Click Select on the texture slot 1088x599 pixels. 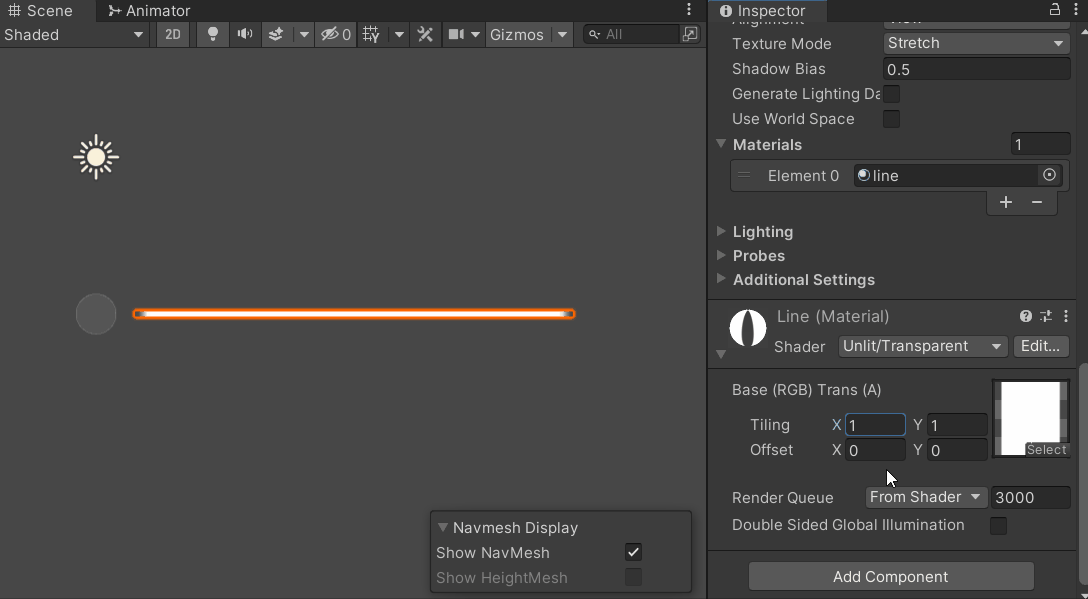(1046, 450)
